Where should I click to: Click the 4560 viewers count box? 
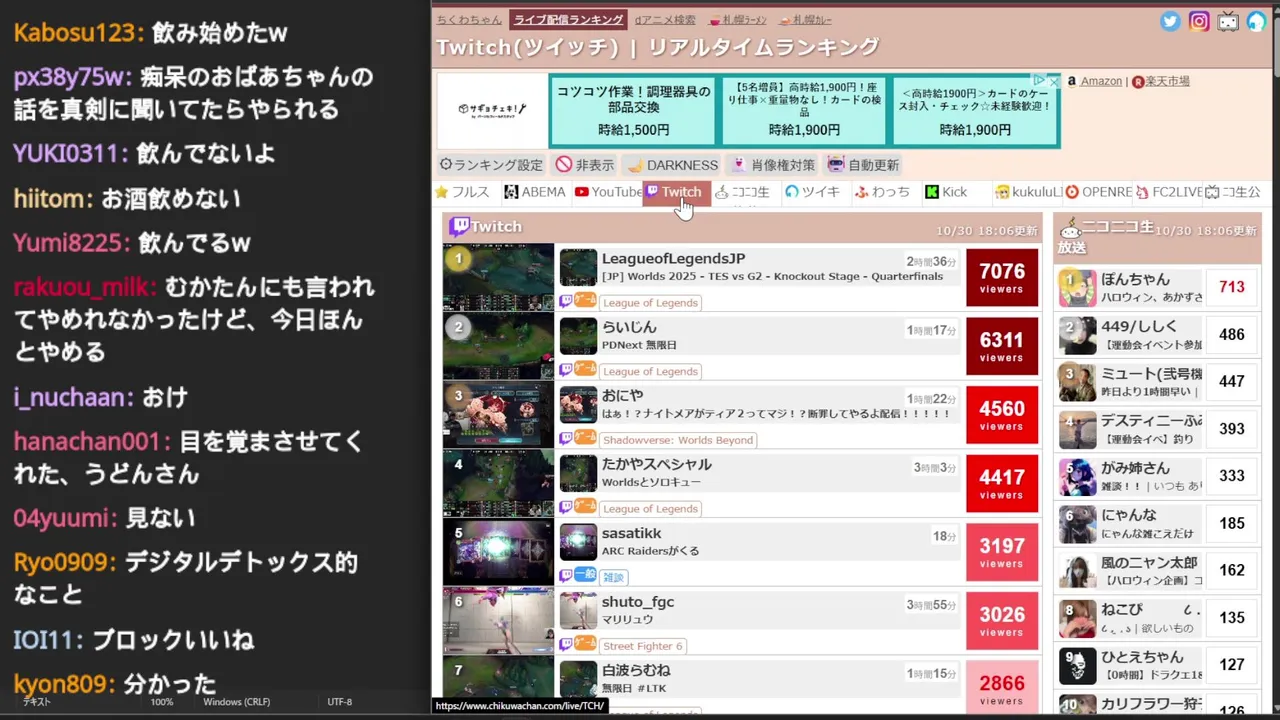coord(1002,415)
